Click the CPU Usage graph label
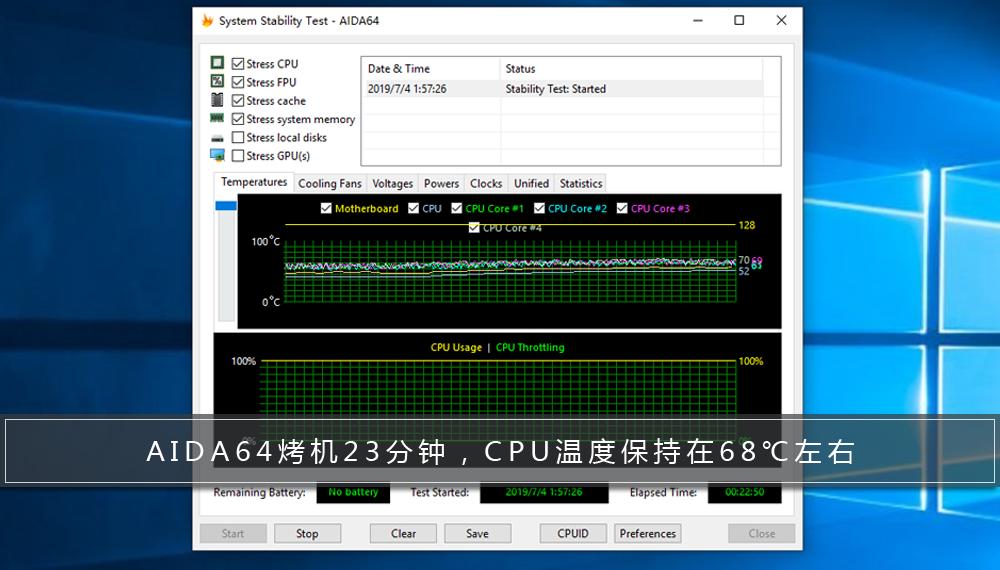 (456, 347)
